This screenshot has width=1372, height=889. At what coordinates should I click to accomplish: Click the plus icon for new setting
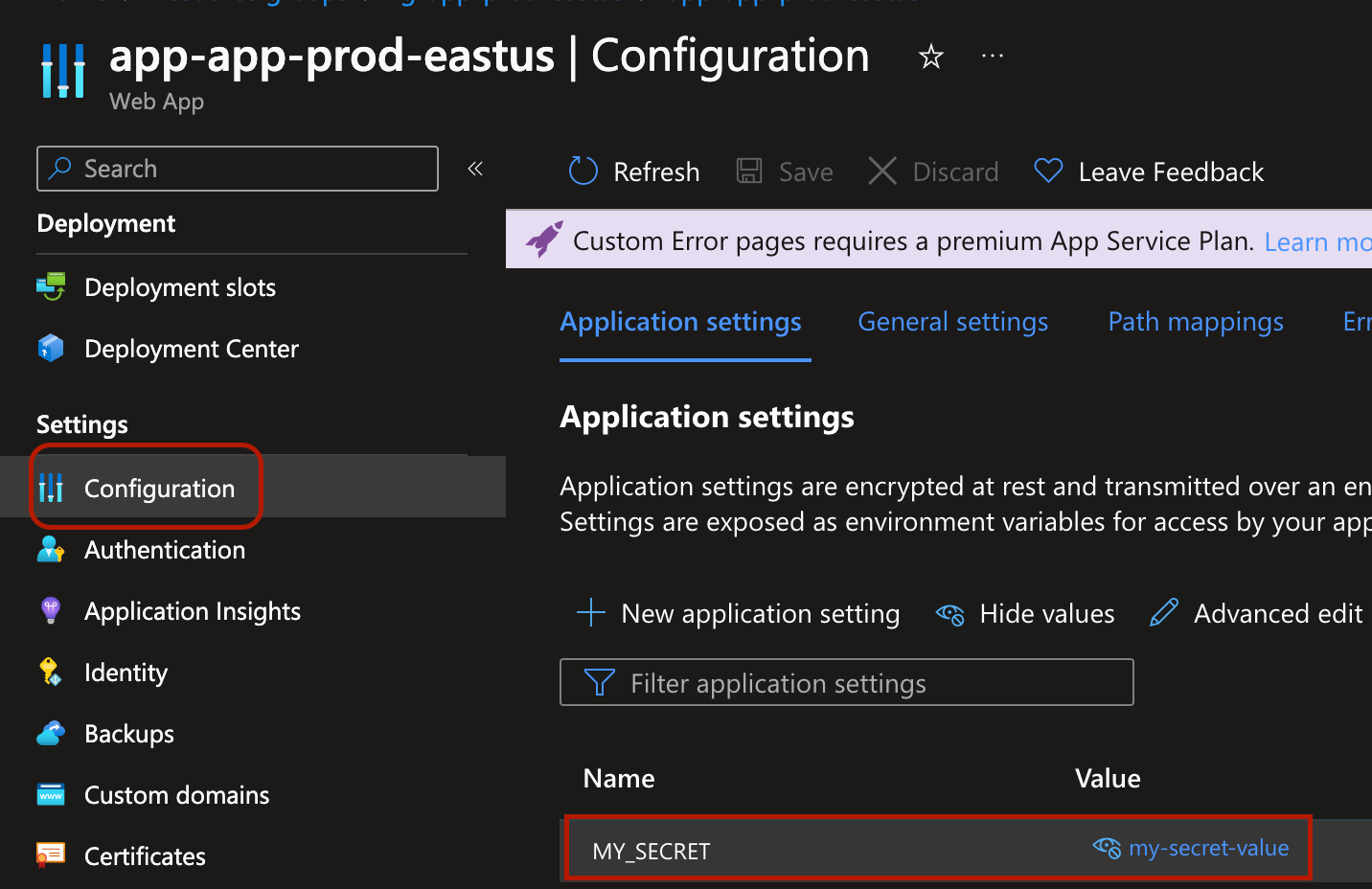point(591,612)
